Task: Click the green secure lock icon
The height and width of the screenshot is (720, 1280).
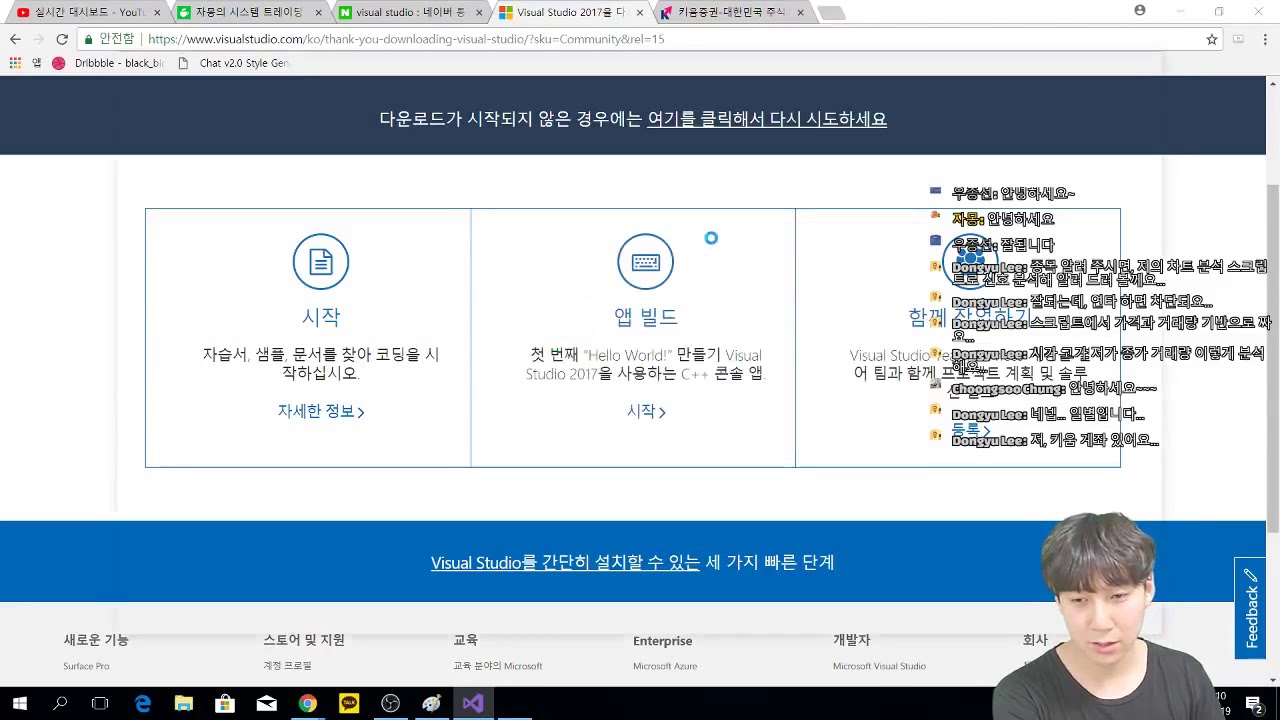Action: pyautogui.click(x=89, y=39)
